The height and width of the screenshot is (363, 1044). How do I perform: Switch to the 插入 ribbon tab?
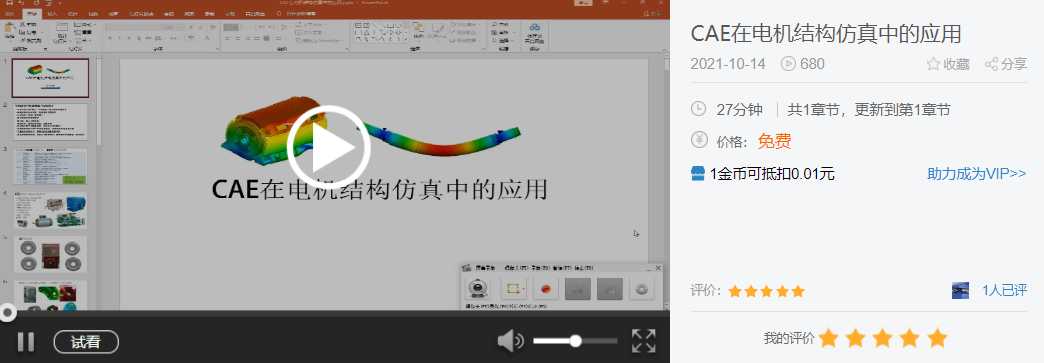click(53, 13)
